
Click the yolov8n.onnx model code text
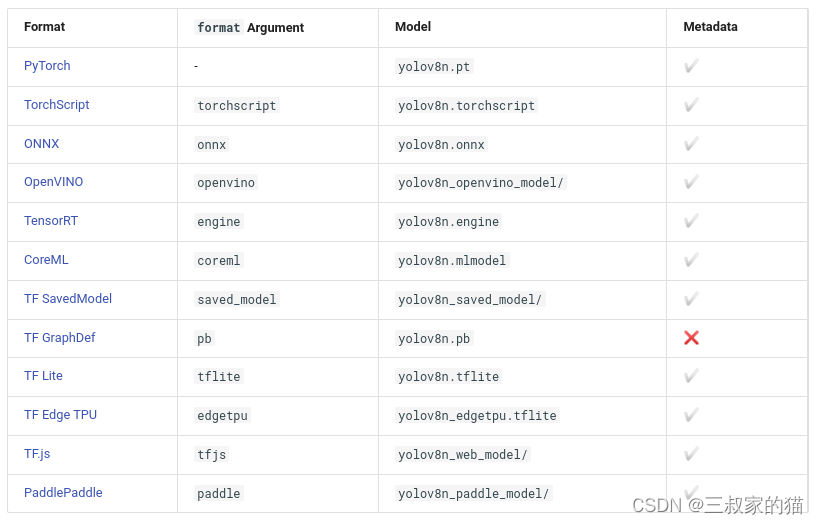441,145
